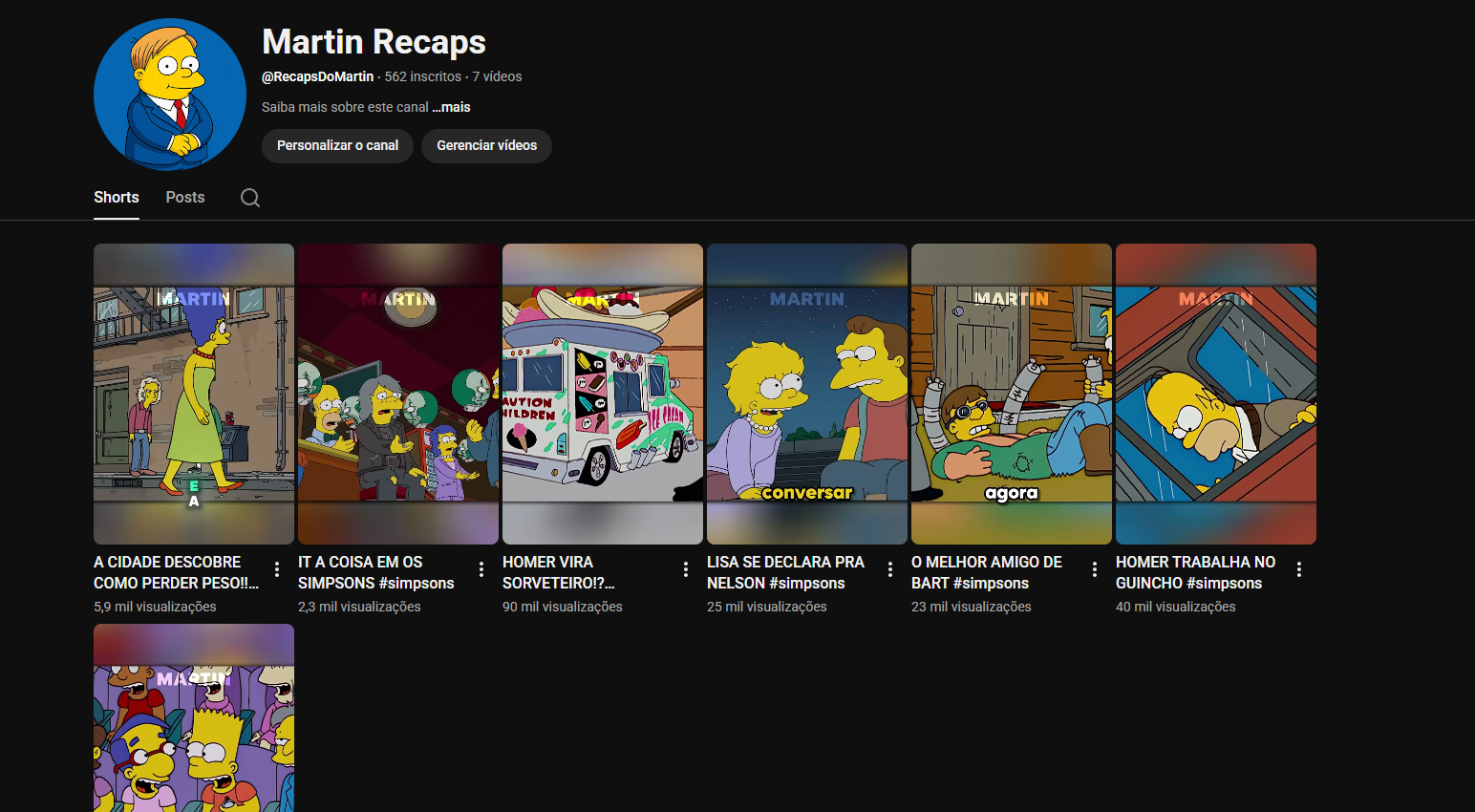Open options menu for HOMER VIRA SORVETEIRO short

[686, 569]
